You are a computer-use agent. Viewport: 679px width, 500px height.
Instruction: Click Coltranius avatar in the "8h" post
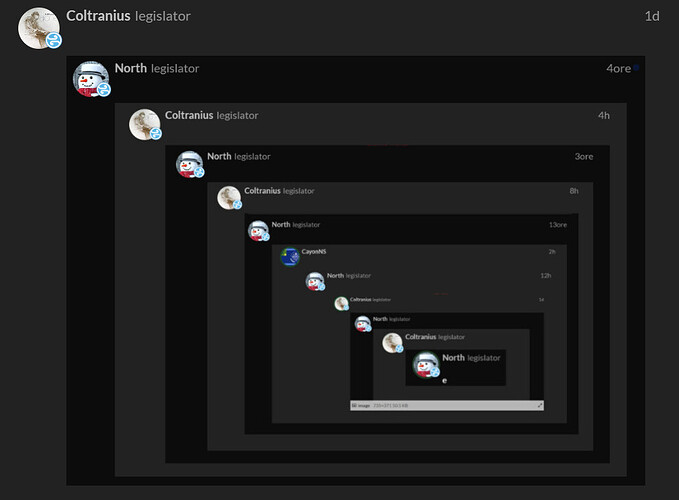click(229, 197)
